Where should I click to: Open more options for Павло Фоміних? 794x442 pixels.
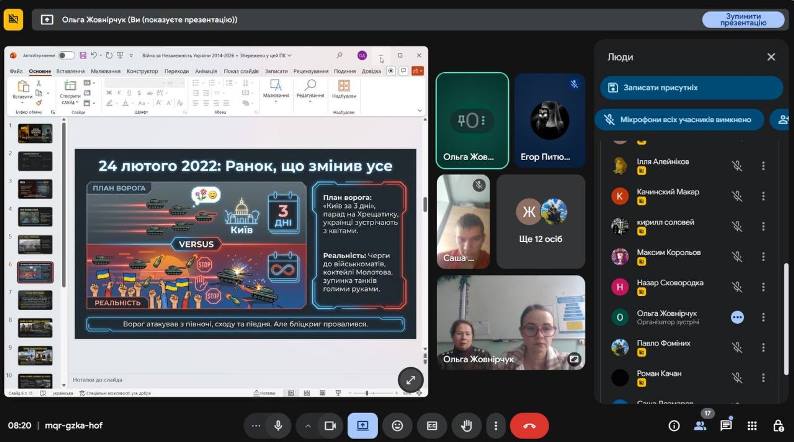[x=763, y=347]
